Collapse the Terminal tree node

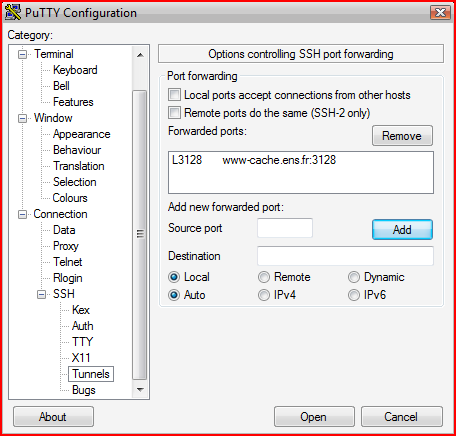pyautogui.click(x=22, y=54)
